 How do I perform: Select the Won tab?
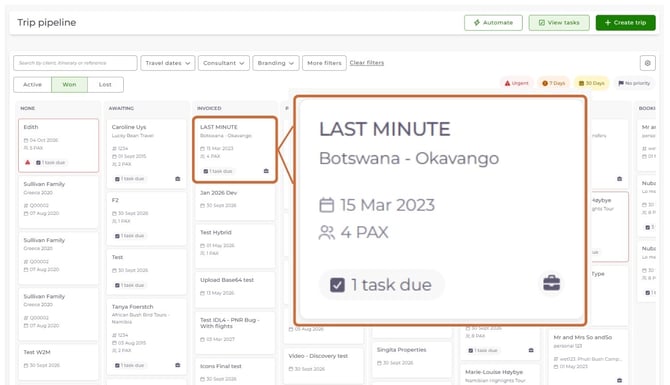coord(69,85)
